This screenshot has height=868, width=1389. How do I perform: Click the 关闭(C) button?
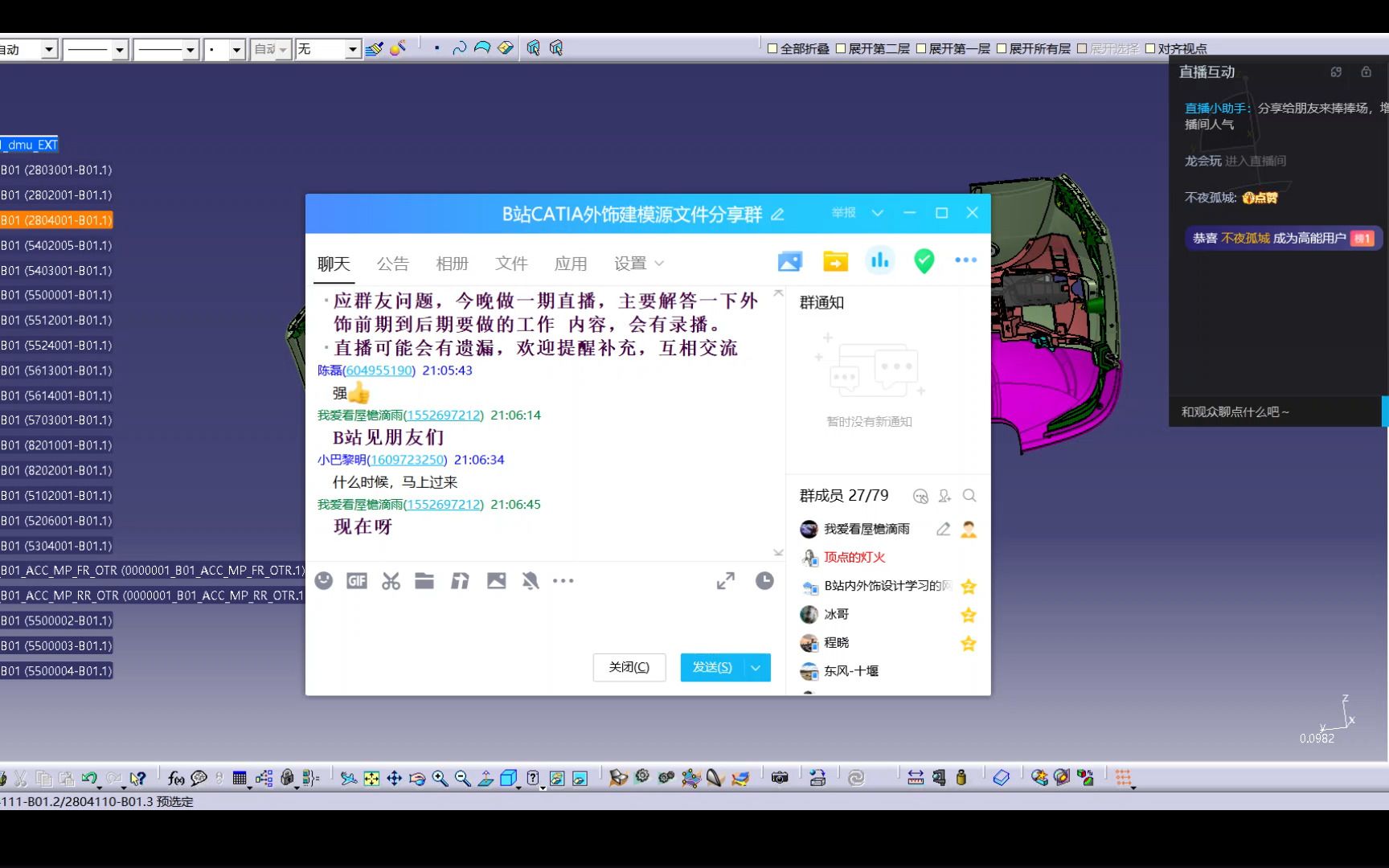[x=629, y=667]
